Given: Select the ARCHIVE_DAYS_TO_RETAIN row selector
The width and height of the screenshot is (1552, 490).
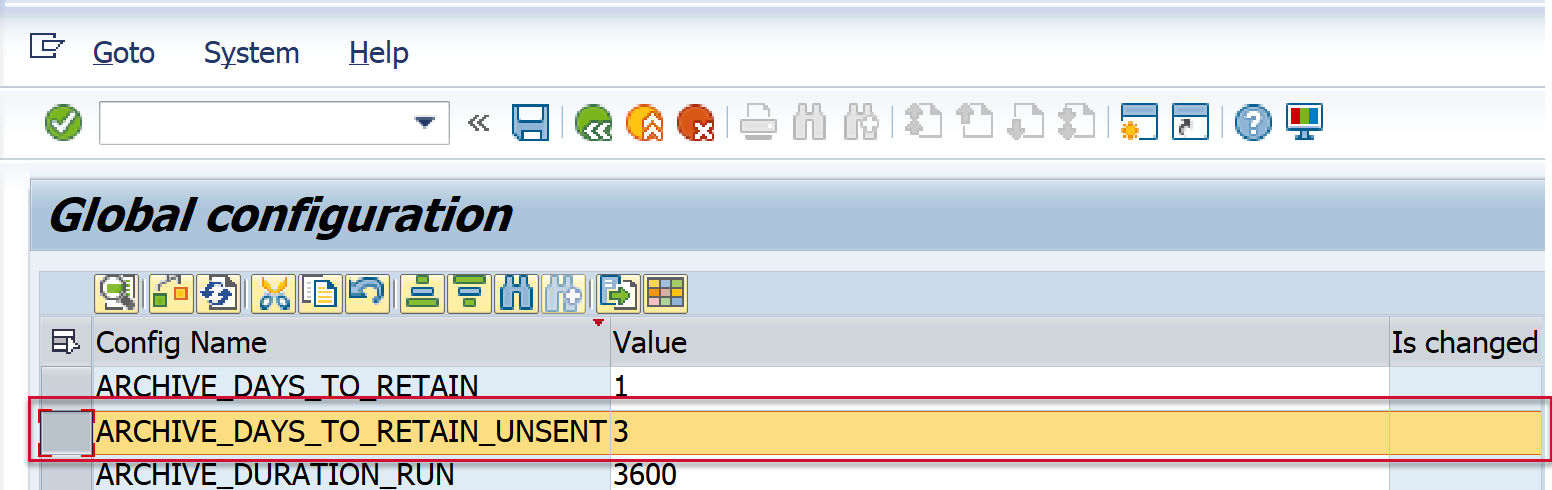Looking at the screenshot, I should click(x=65, y=385).
